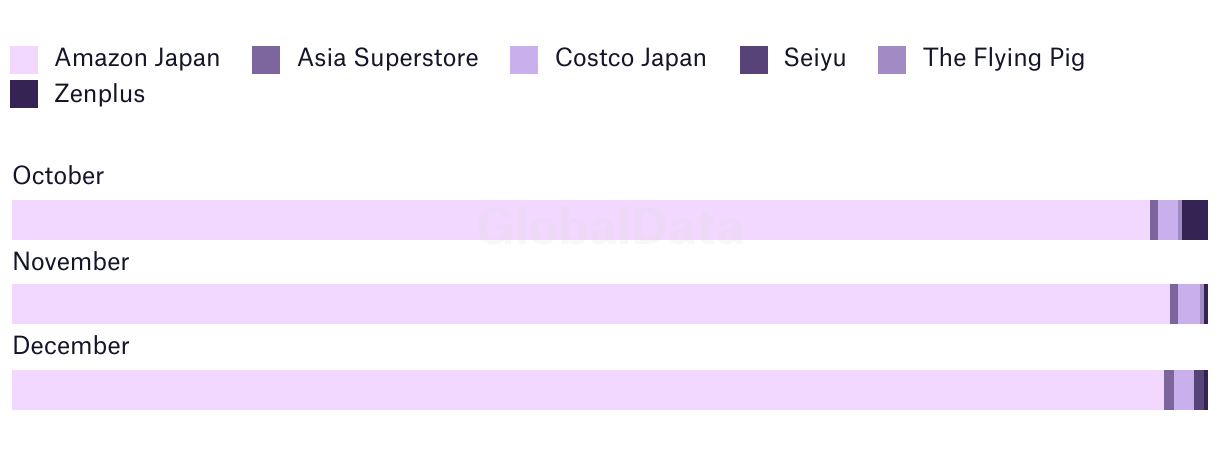The image size is (1220, 452).
Task: Select the December Costco Japan bar segment
Action: click(1184, 390)
